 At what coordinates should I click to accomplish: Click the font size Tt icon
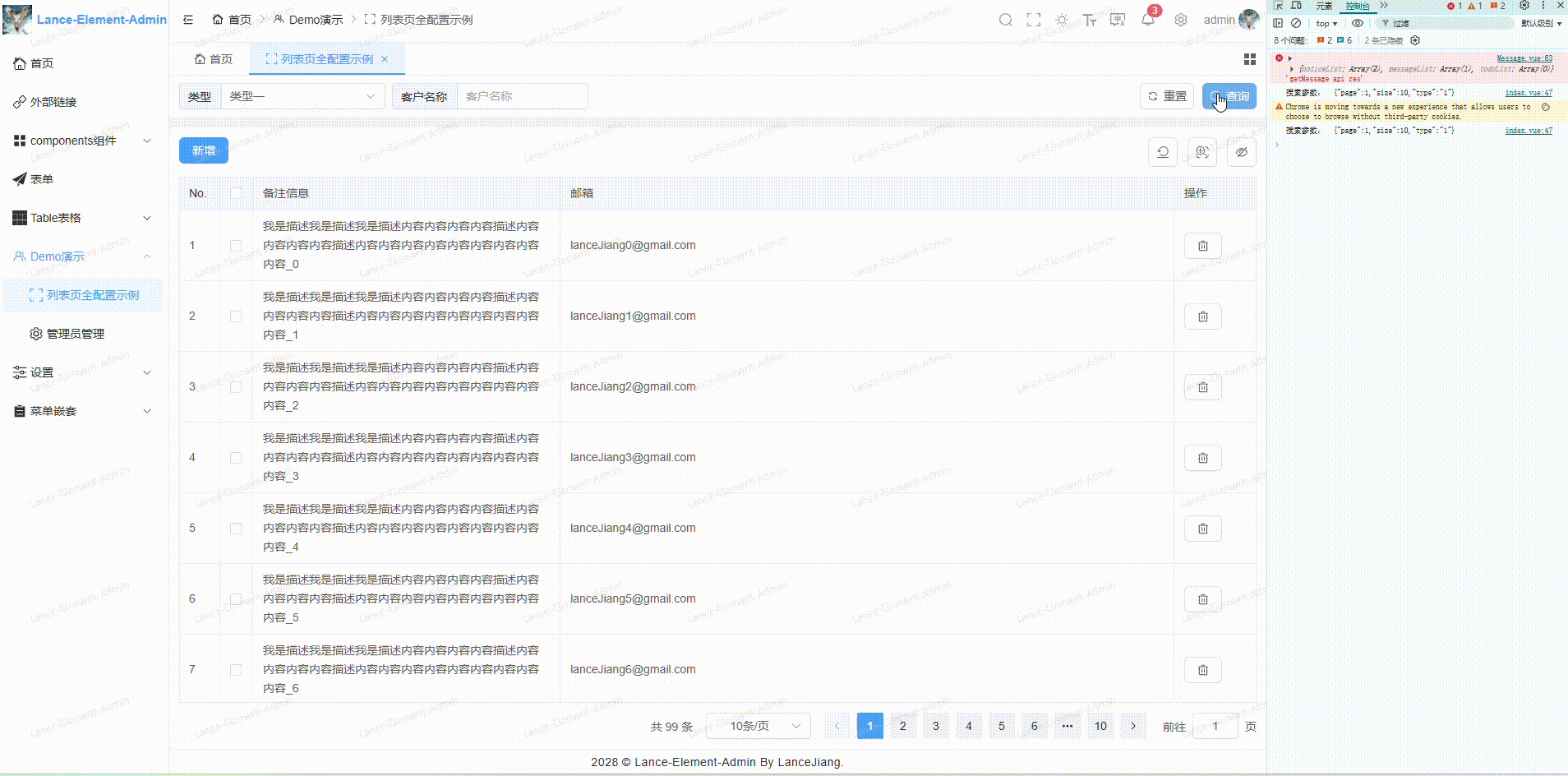point(1090,19)
